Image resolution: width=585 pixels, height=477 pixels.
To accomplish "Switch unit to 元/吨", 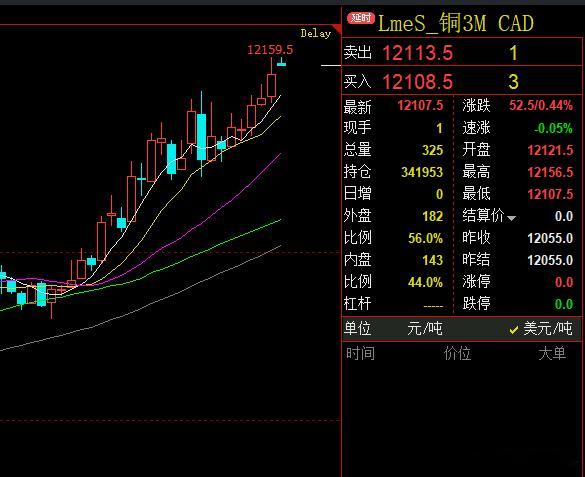I will point(425,329).
